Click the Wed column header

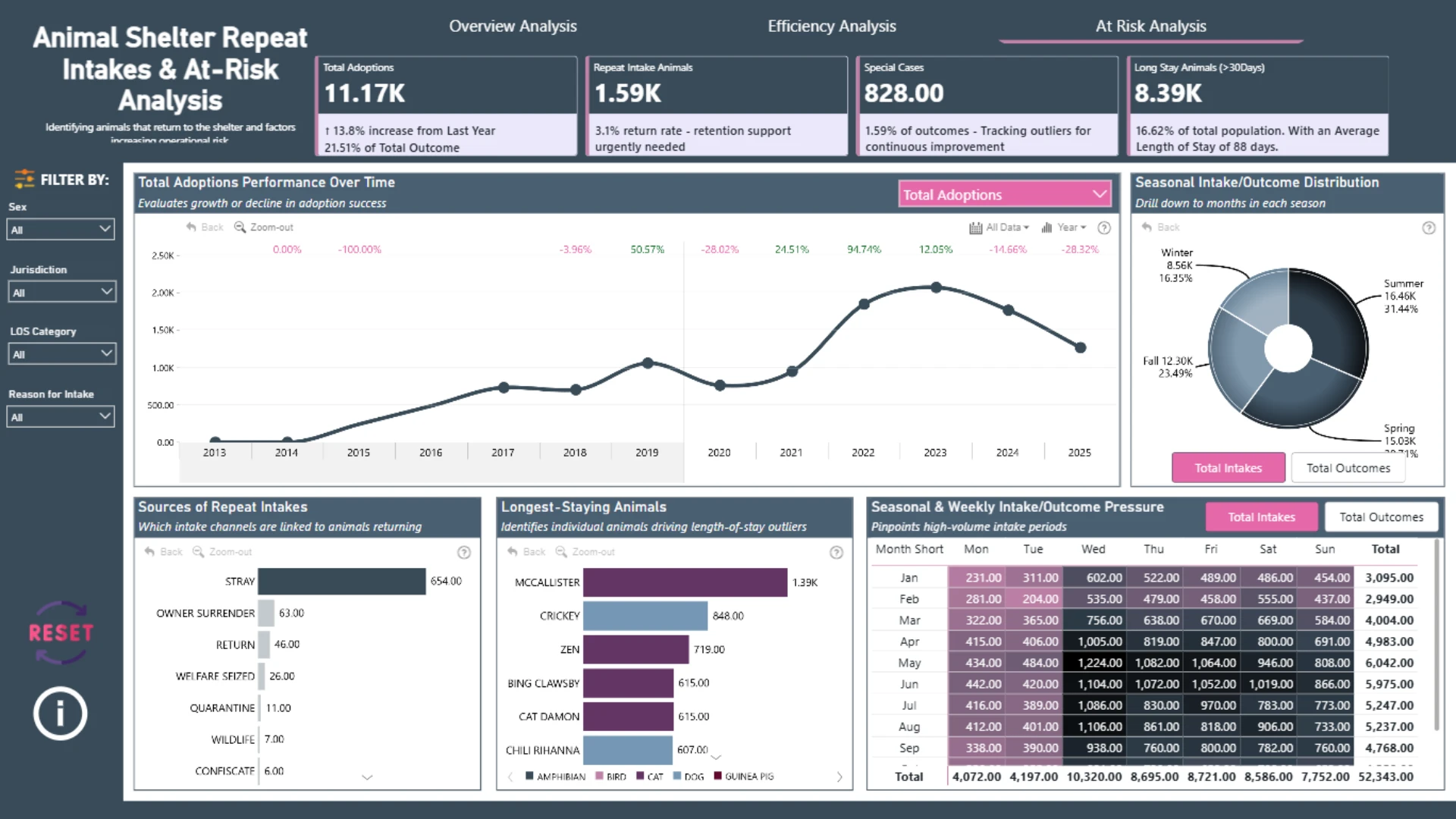coord(1093,549)
